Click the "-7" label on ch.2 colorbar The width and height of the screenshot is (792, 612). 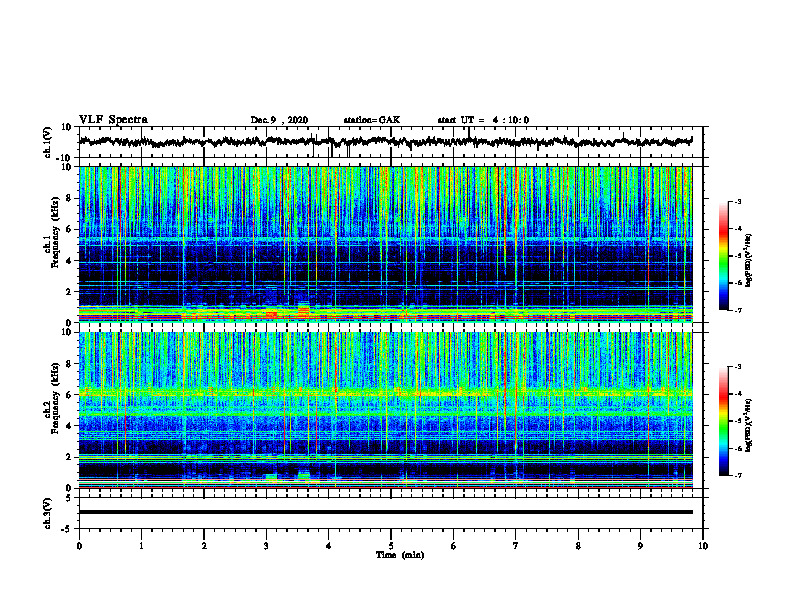pyautogui.click(x=738, y=475)
